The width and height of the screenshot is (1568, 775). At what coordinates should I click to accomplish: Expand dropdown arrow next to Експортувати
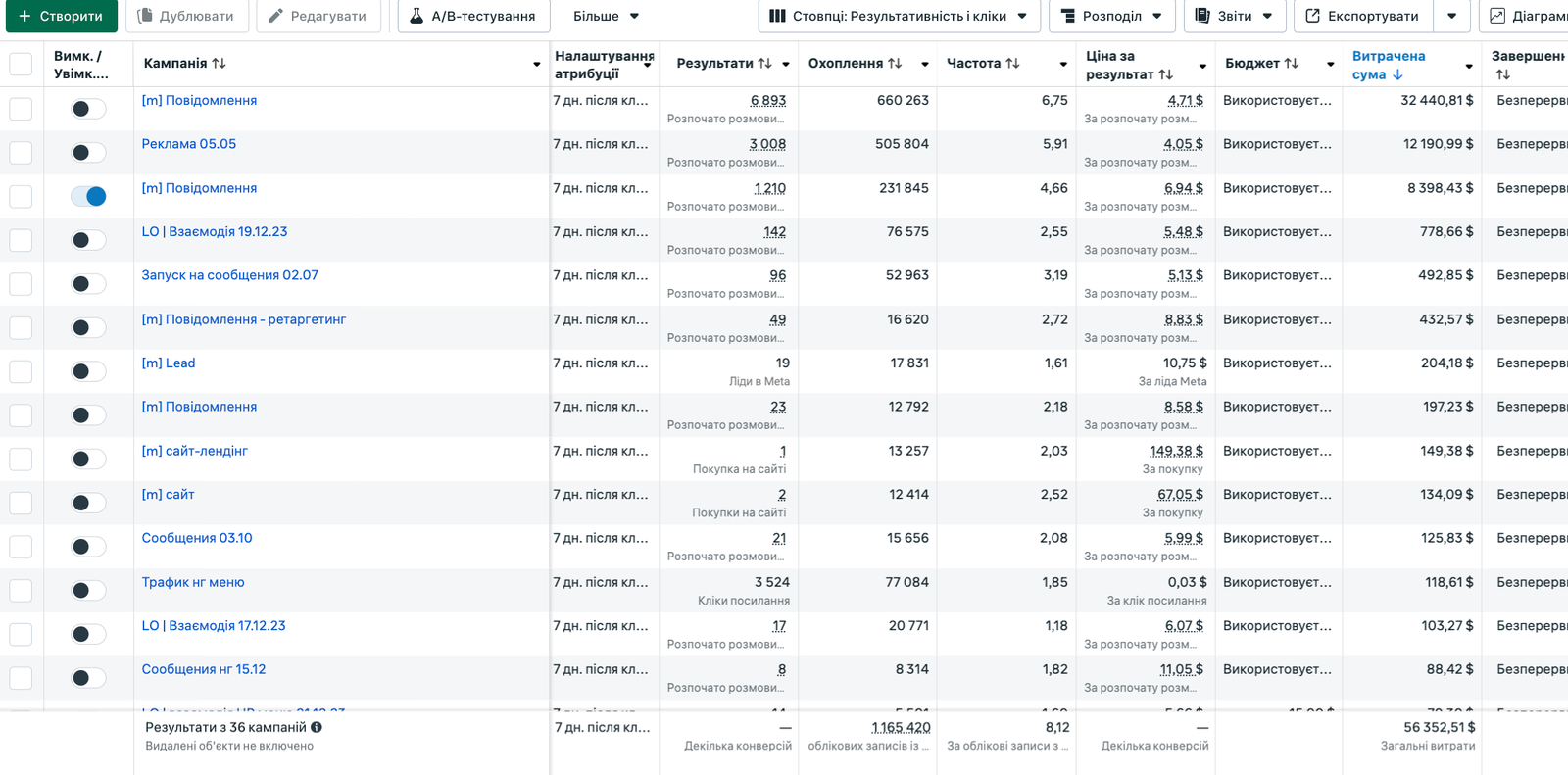tap(1451, 16)
